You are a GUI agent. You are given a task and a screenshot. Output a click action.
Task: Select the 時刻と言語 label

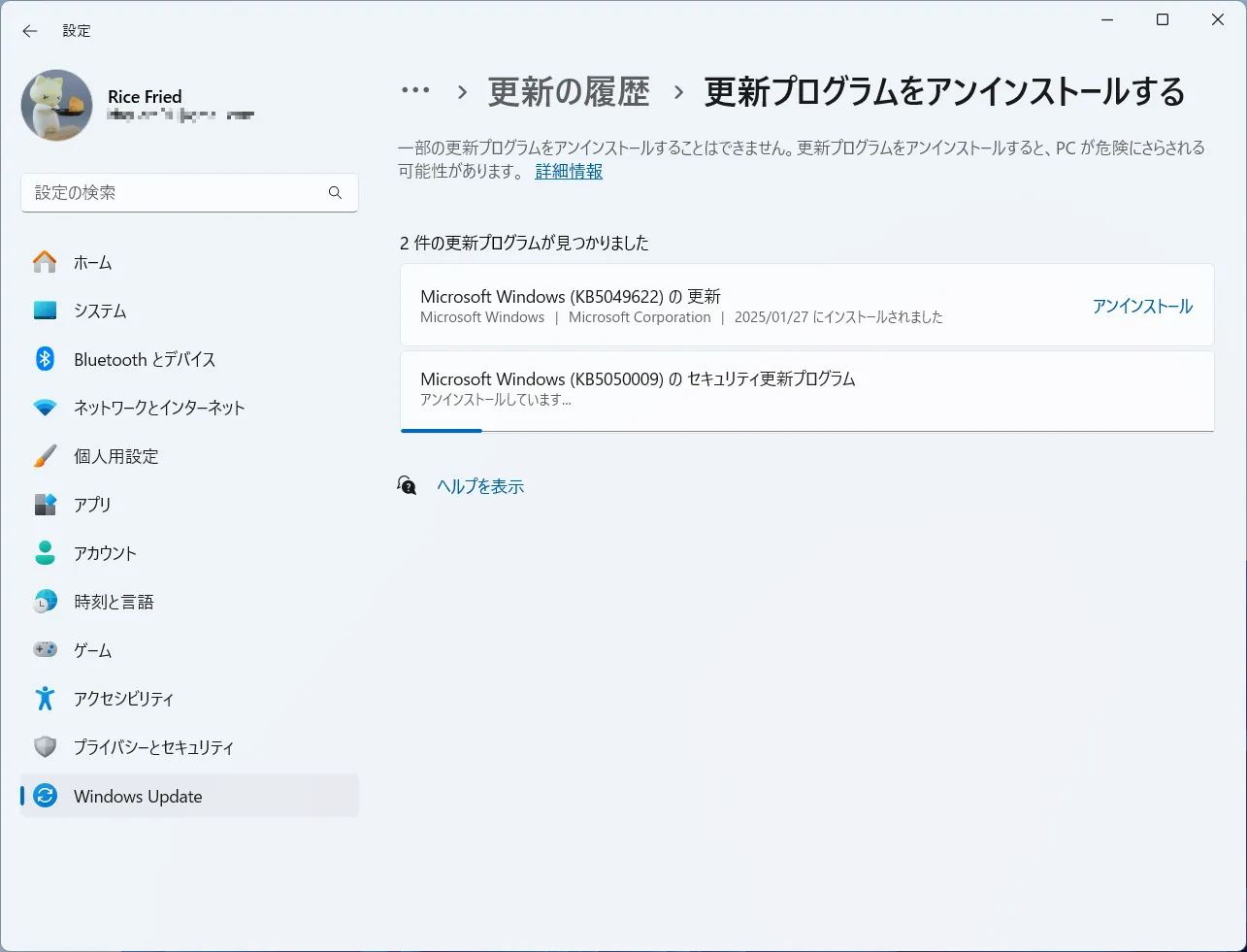click(x=114, y=602)
